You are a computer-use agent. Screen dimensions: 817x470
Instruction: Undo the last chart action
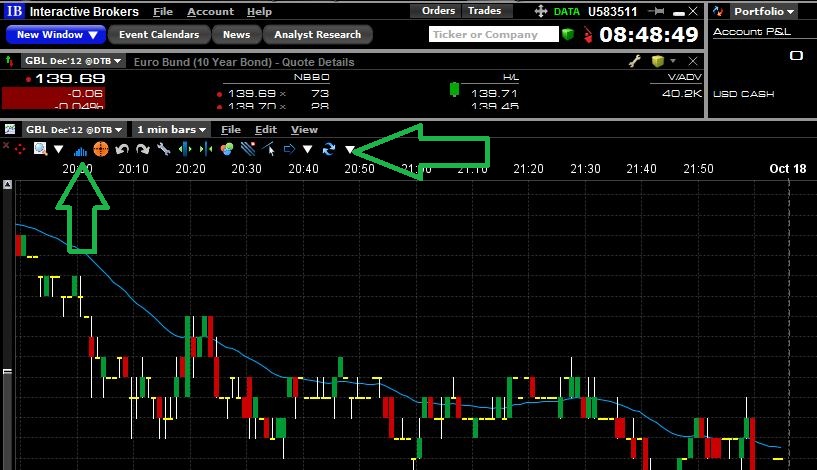[122, 150]
